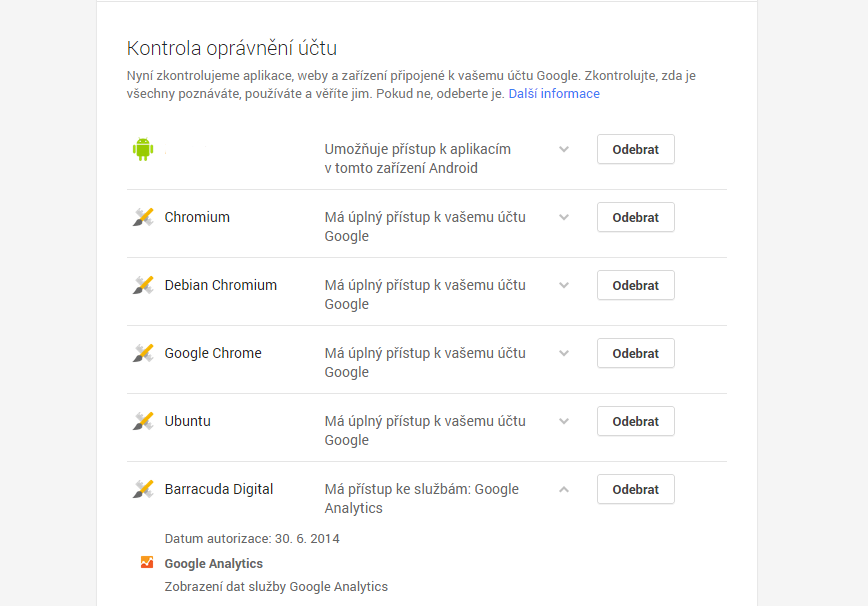Click Odebrat in the Ubuntu row

click(635, 421)
